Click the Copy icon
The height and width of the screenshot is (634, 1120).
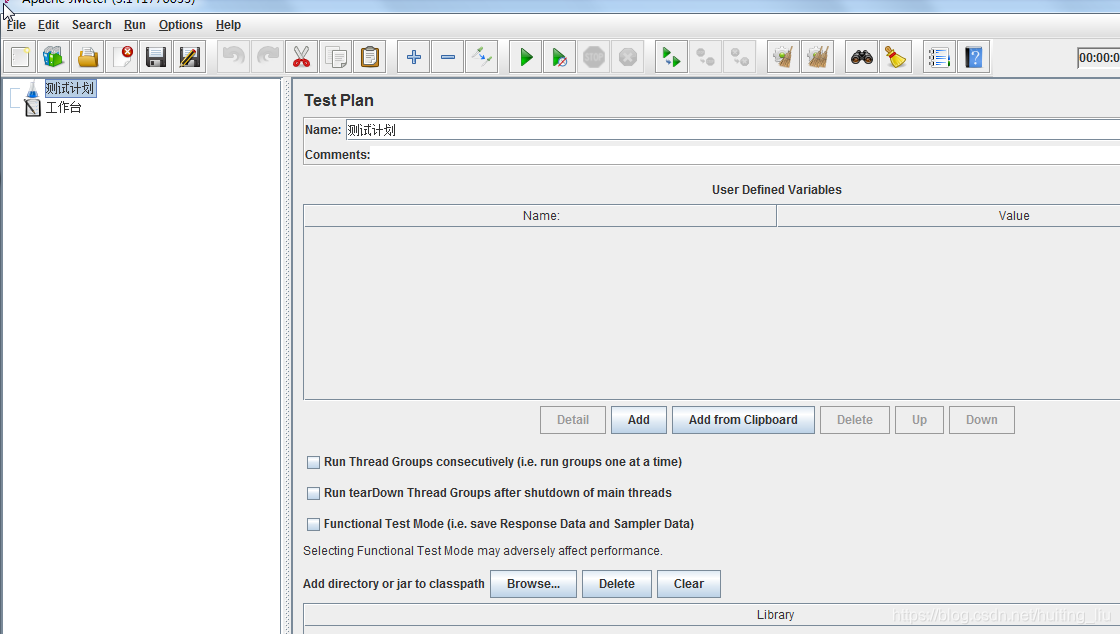click(x=336, y=57)
